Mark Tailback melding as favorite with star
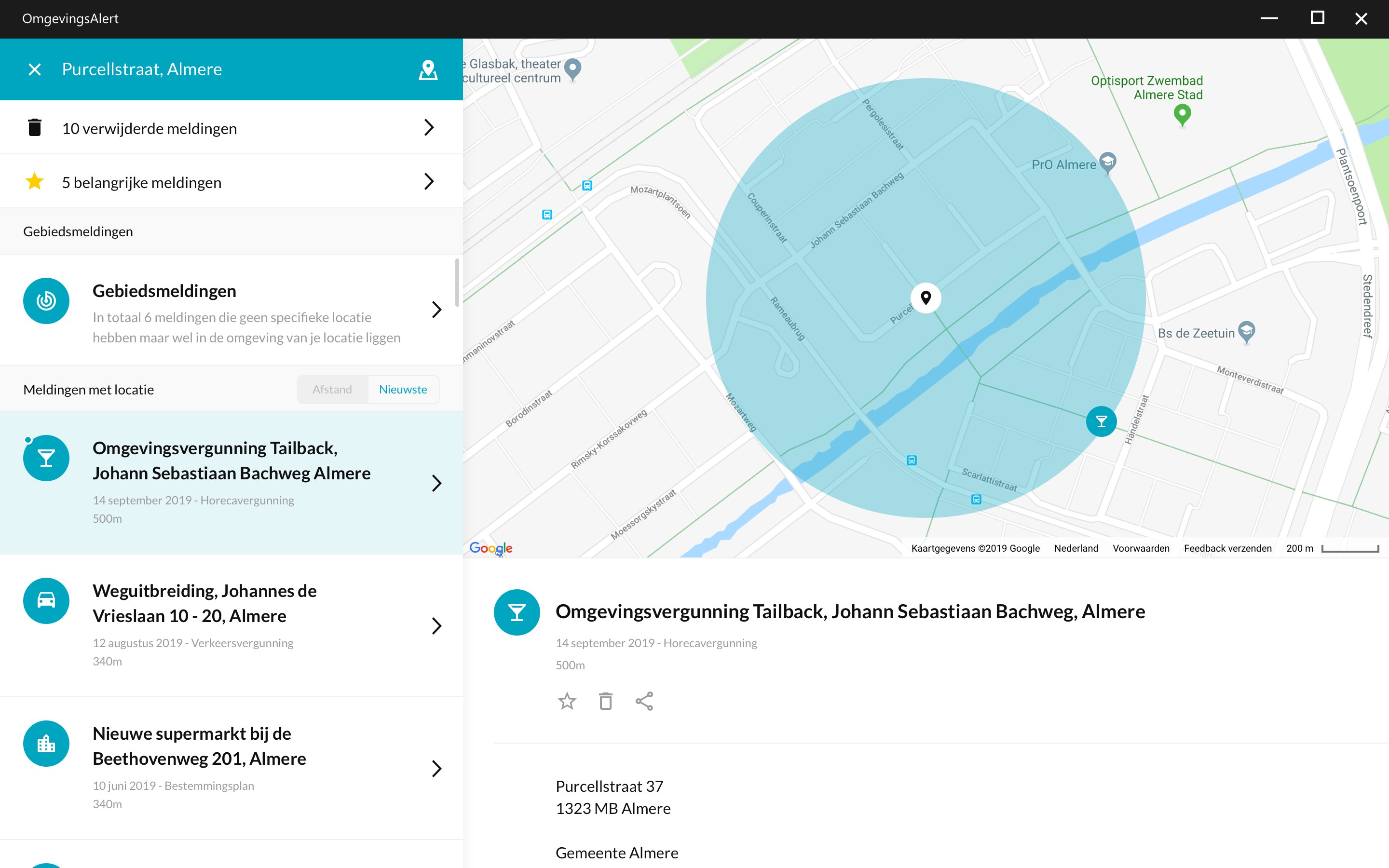 567,701
